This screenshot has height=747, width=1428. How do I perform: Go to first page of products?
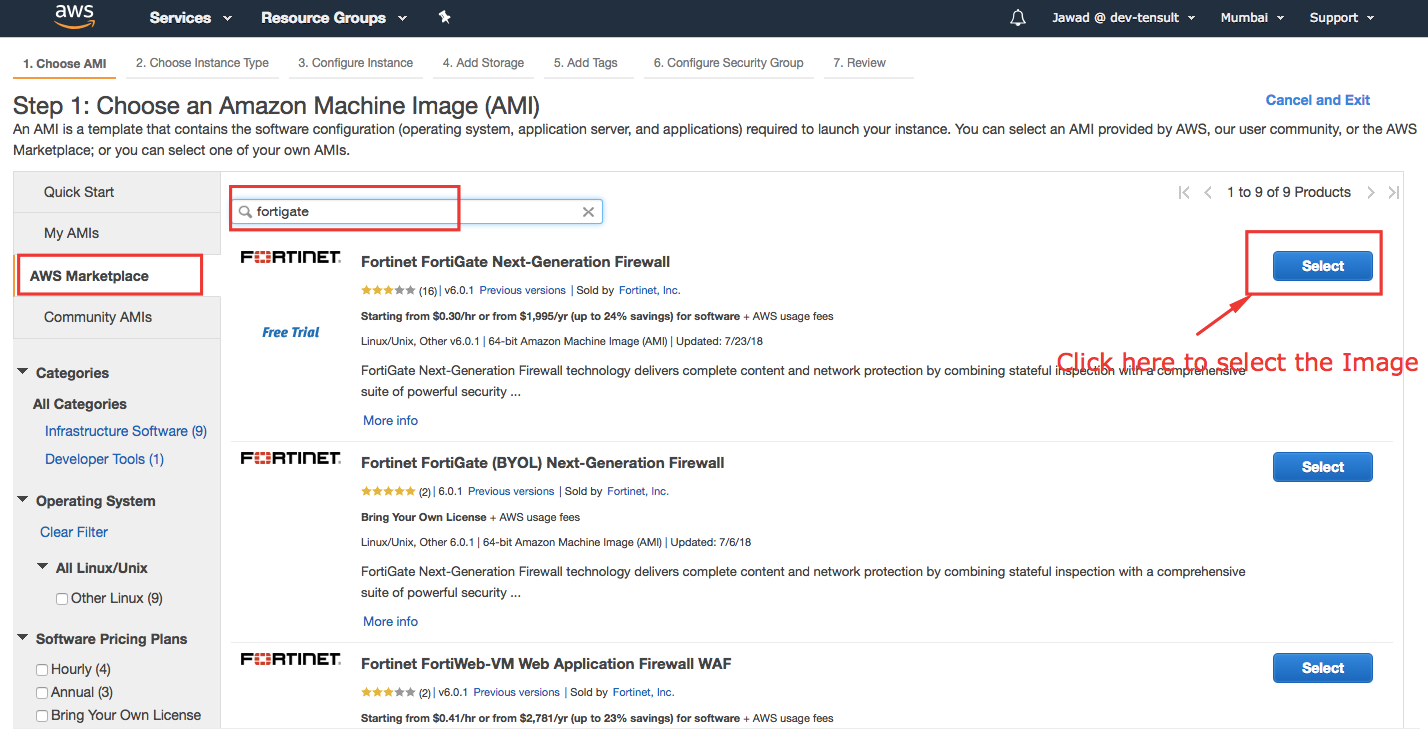tap(1184, 192)
